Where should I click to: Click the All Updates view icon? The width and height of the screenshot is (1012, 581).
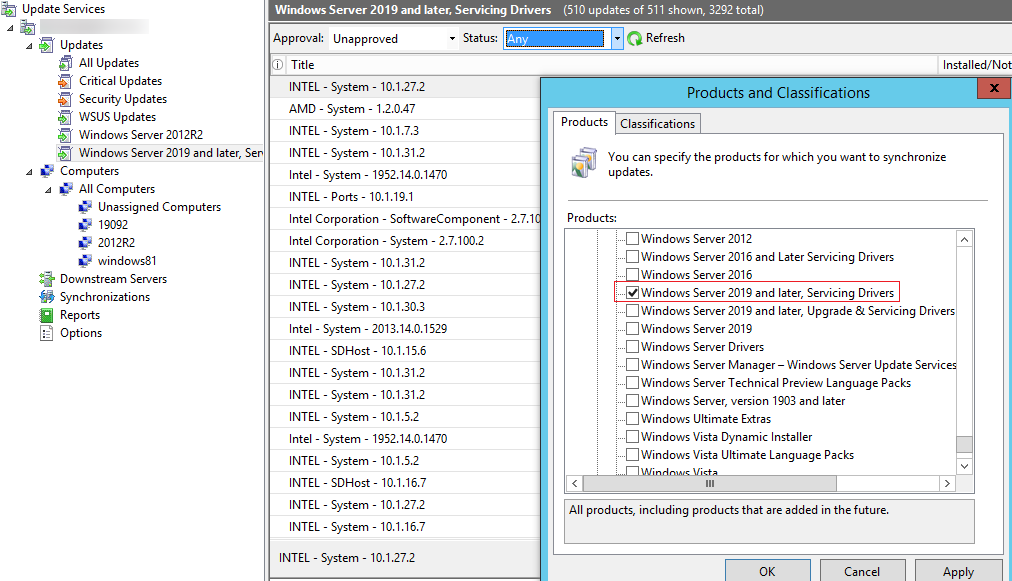[x=65, y=63]
